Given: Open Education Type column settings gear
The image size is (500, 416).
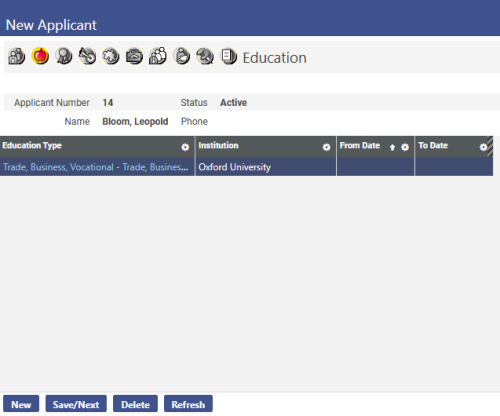Looking at the screenshot, I should [x=185, y=147].
